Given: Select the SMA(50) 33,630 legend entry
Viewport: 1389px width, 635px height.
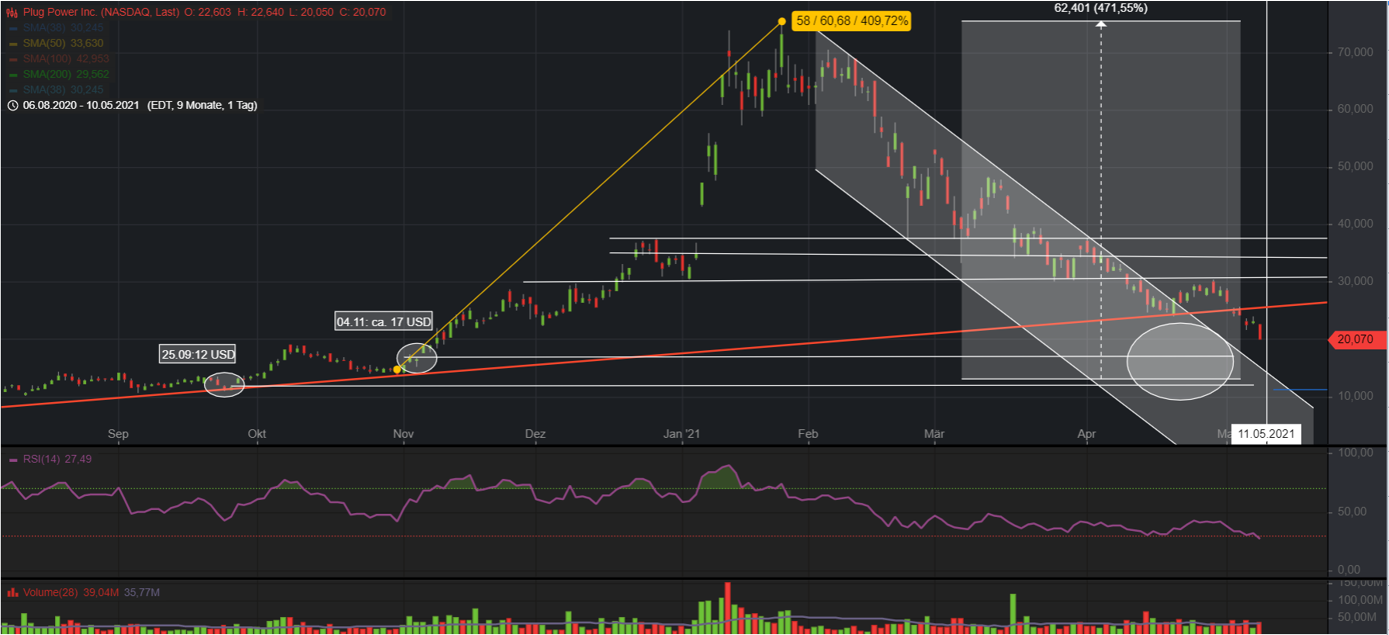Looking at the screenshot, I should pyautogui.click(x=62, y=44).
